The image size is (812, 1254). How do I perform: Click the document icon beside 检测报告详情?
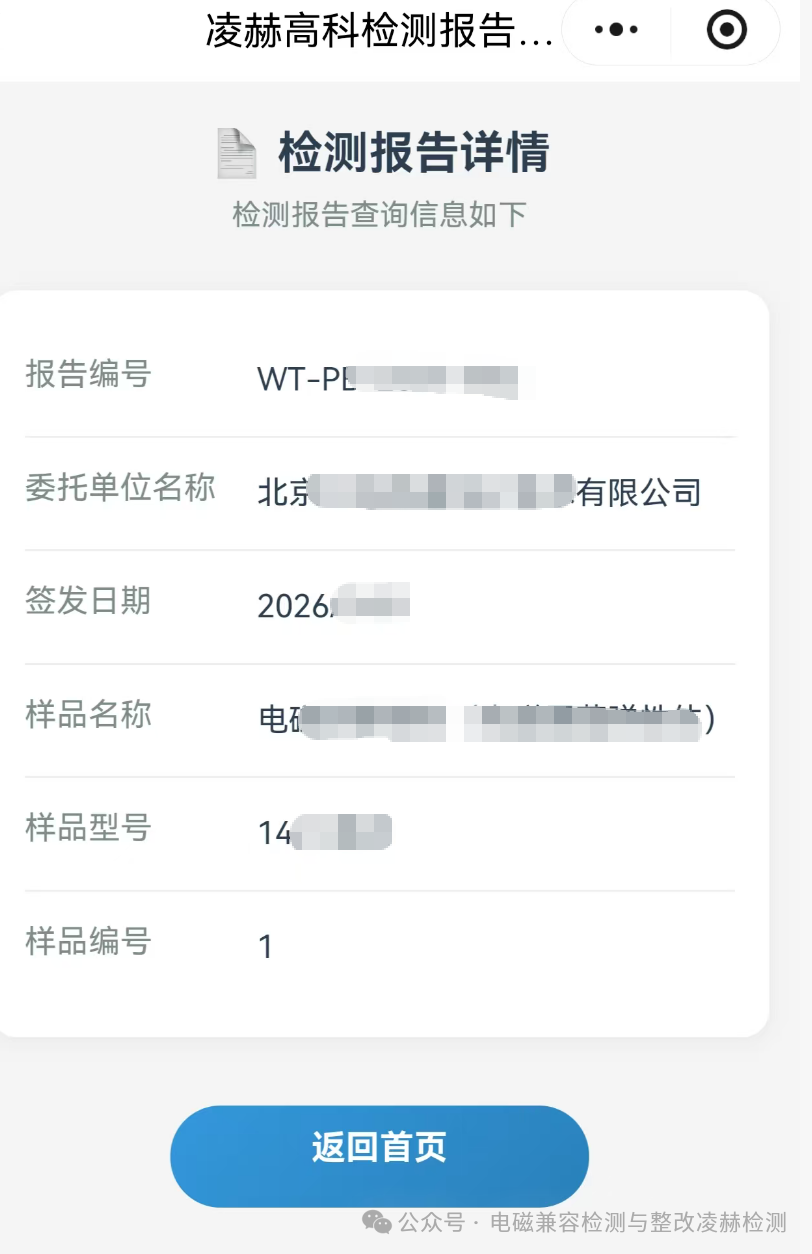[237, 154]
